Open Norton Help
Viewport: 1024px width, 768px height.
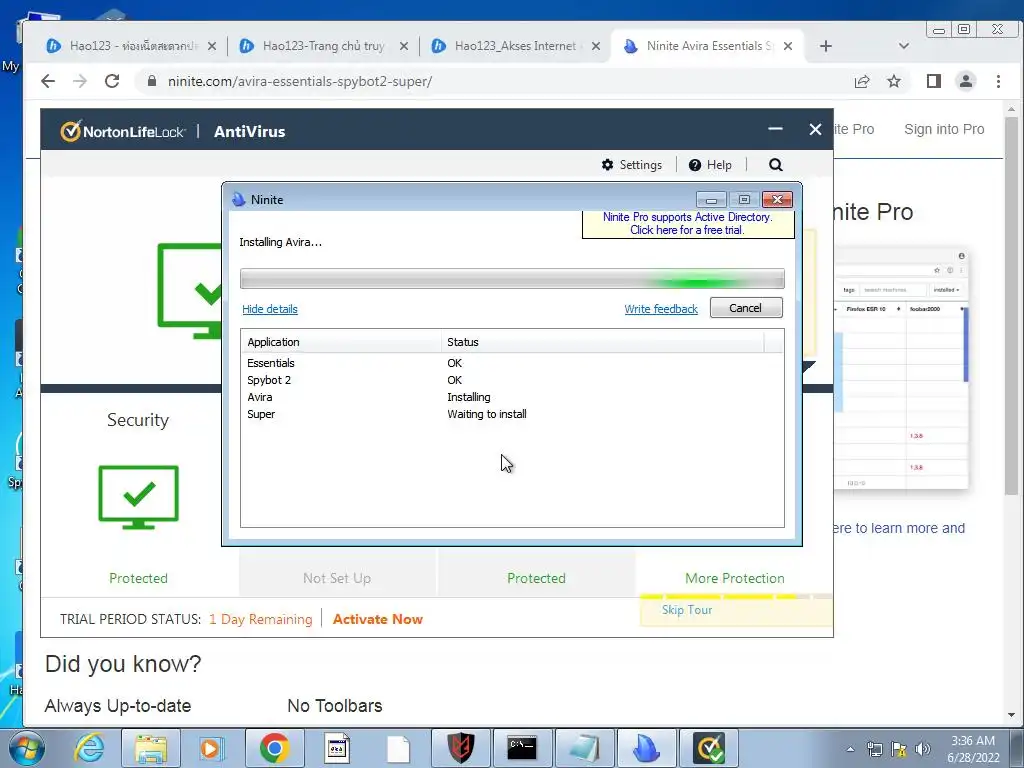(x=710, y=165)
